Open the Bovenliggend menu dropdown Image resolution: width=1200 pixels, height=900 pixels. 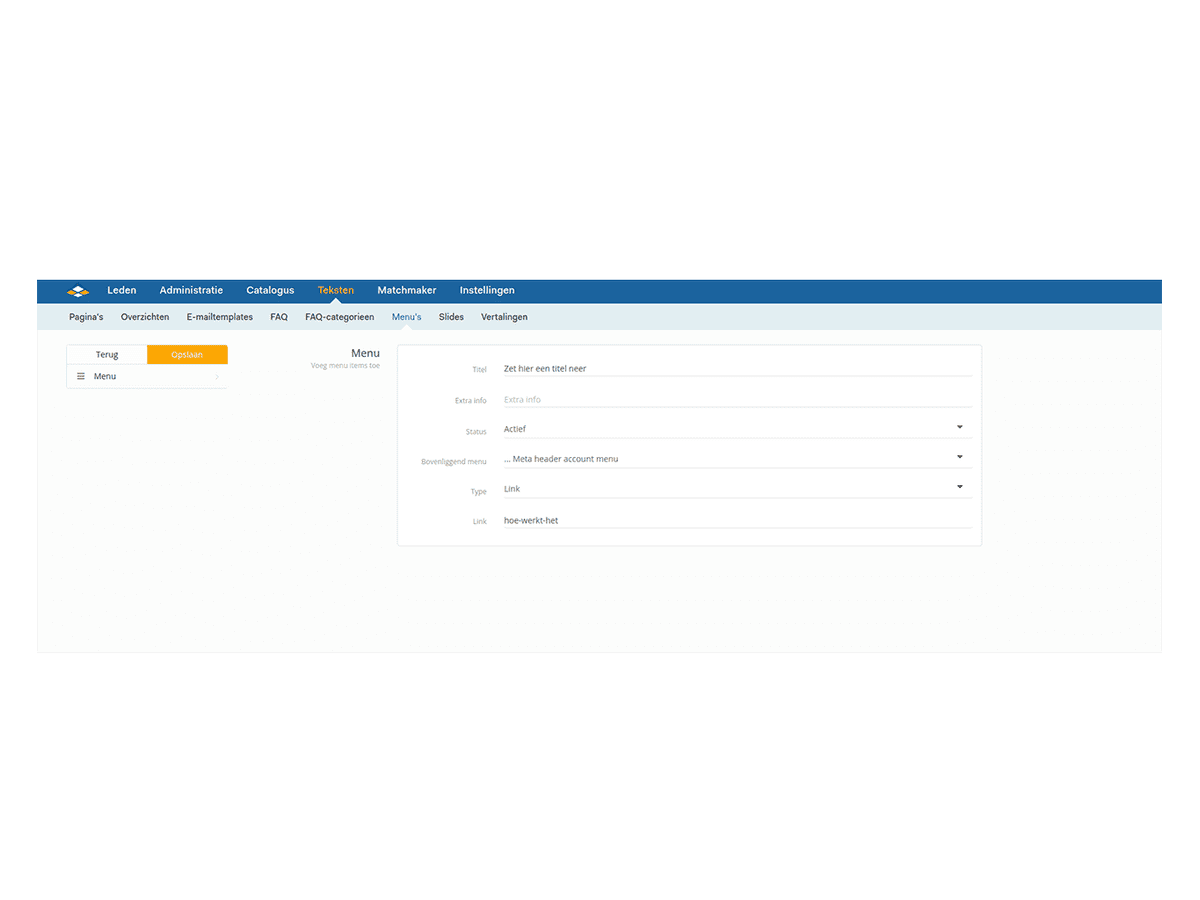click(736, 459)
